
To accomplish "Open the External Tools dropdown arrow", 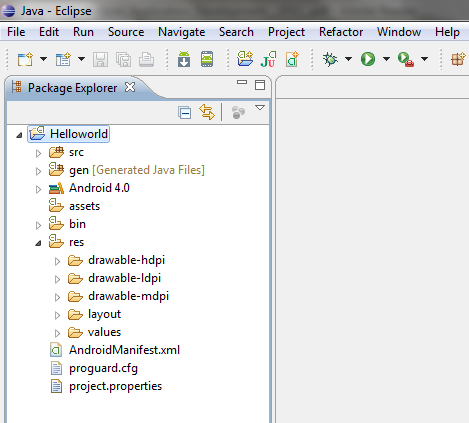I will click(x=424, y=59).
